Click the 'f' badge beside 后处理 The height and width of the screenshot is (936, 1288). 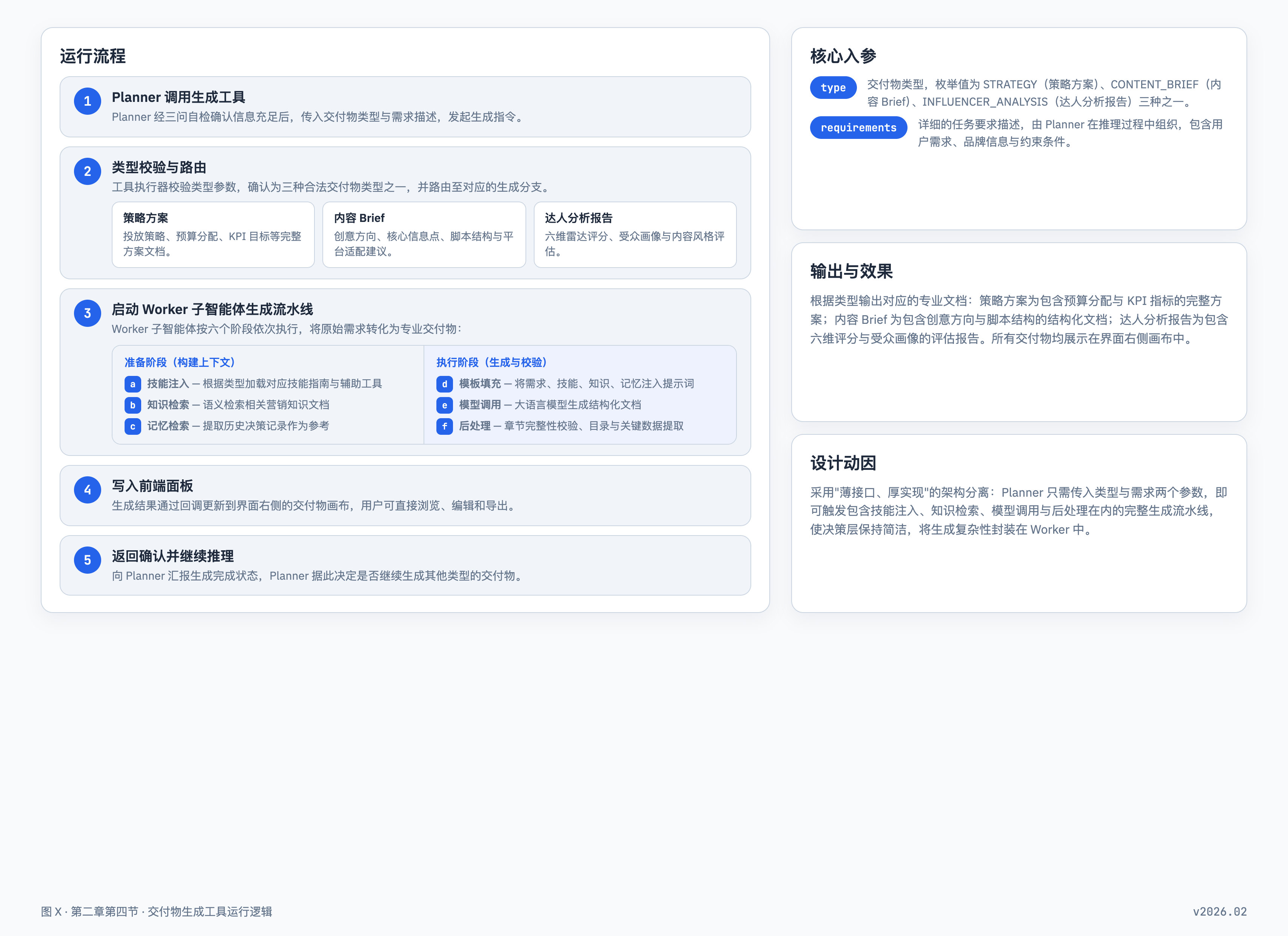pos(444,426)
